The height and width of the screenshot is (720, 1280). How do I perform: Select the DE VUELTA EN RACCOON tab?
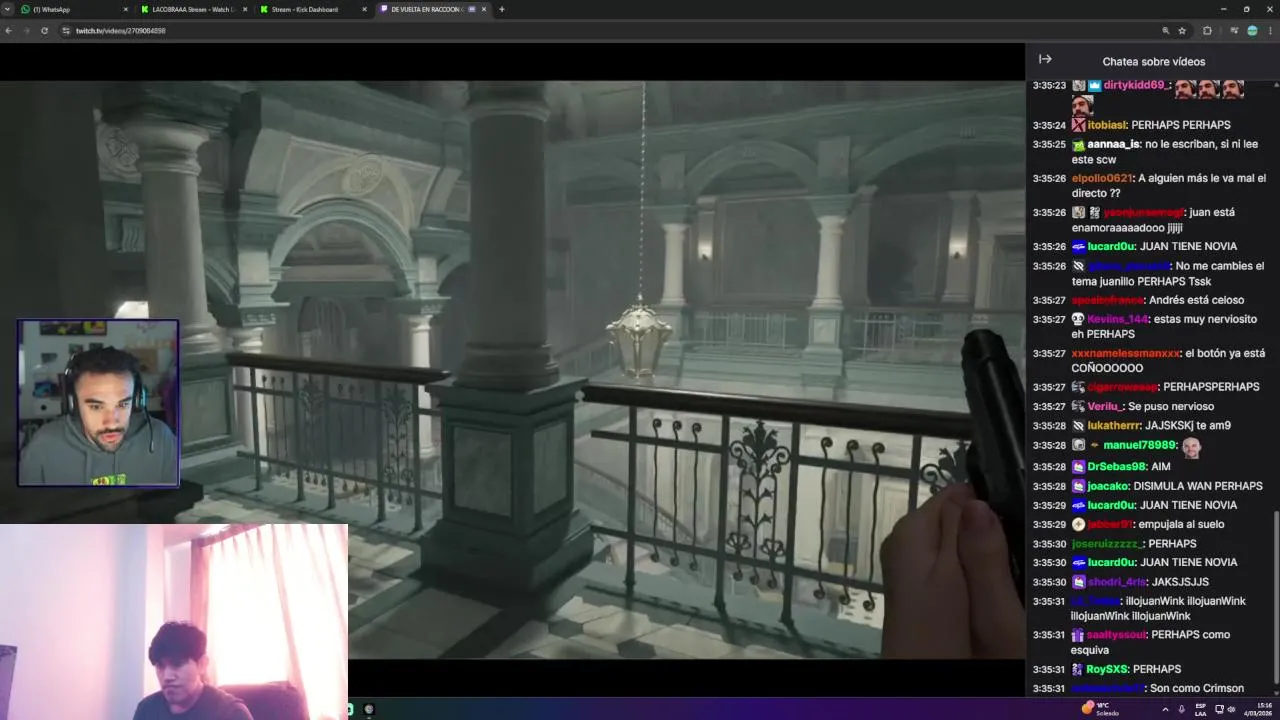(x=432, y=9)
